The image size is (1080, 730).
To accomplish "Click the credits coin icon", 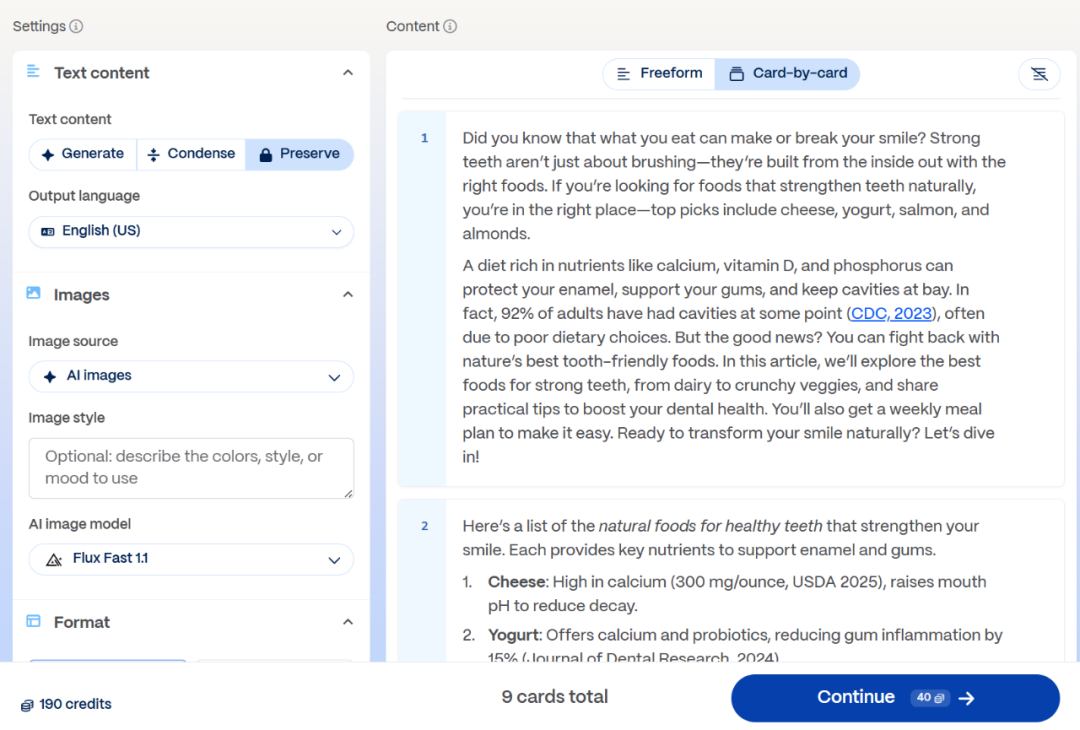I will pos(27,705).
